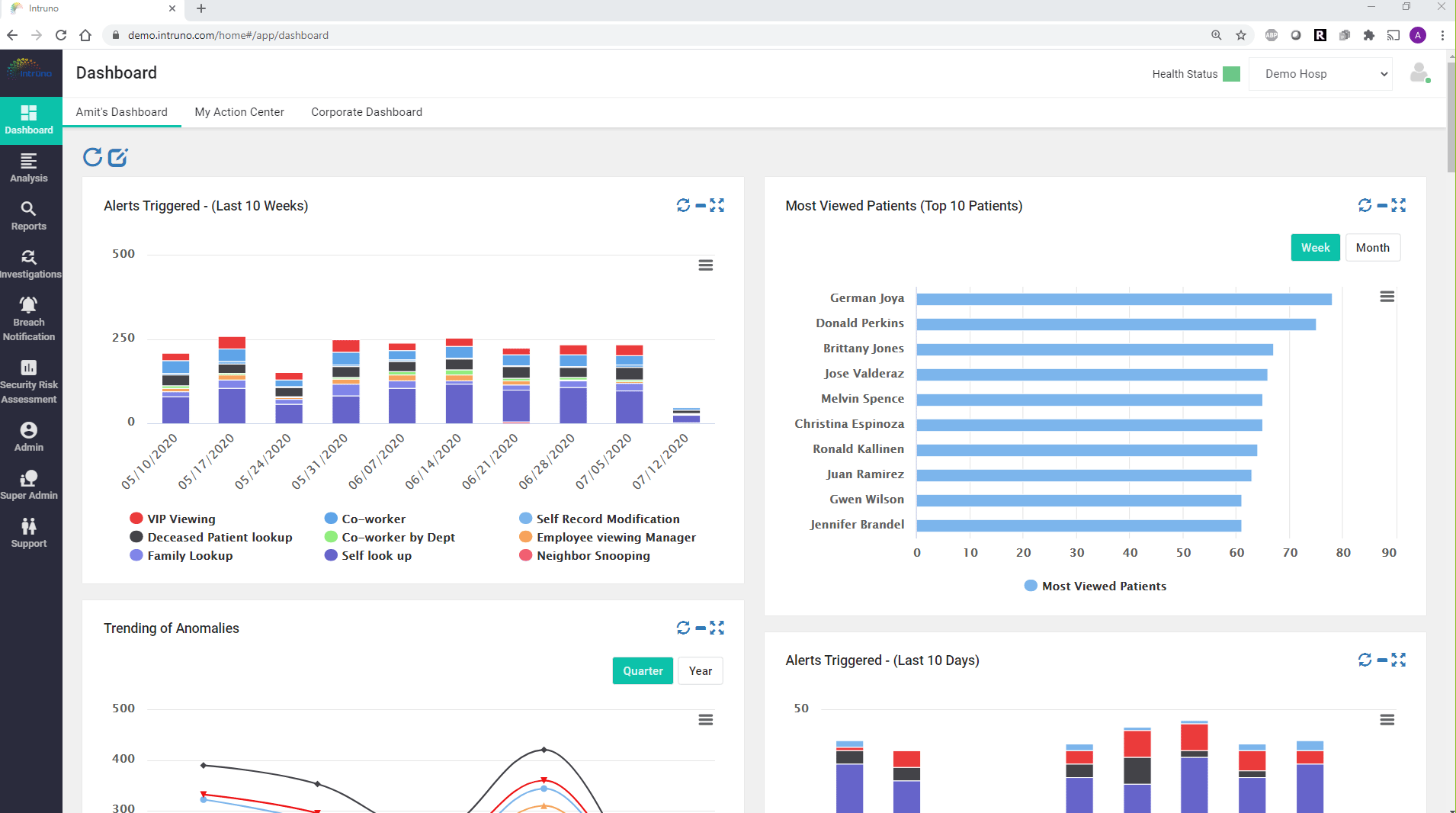
Task: Open the Admin sidebar section
Action: click(29, 437)
